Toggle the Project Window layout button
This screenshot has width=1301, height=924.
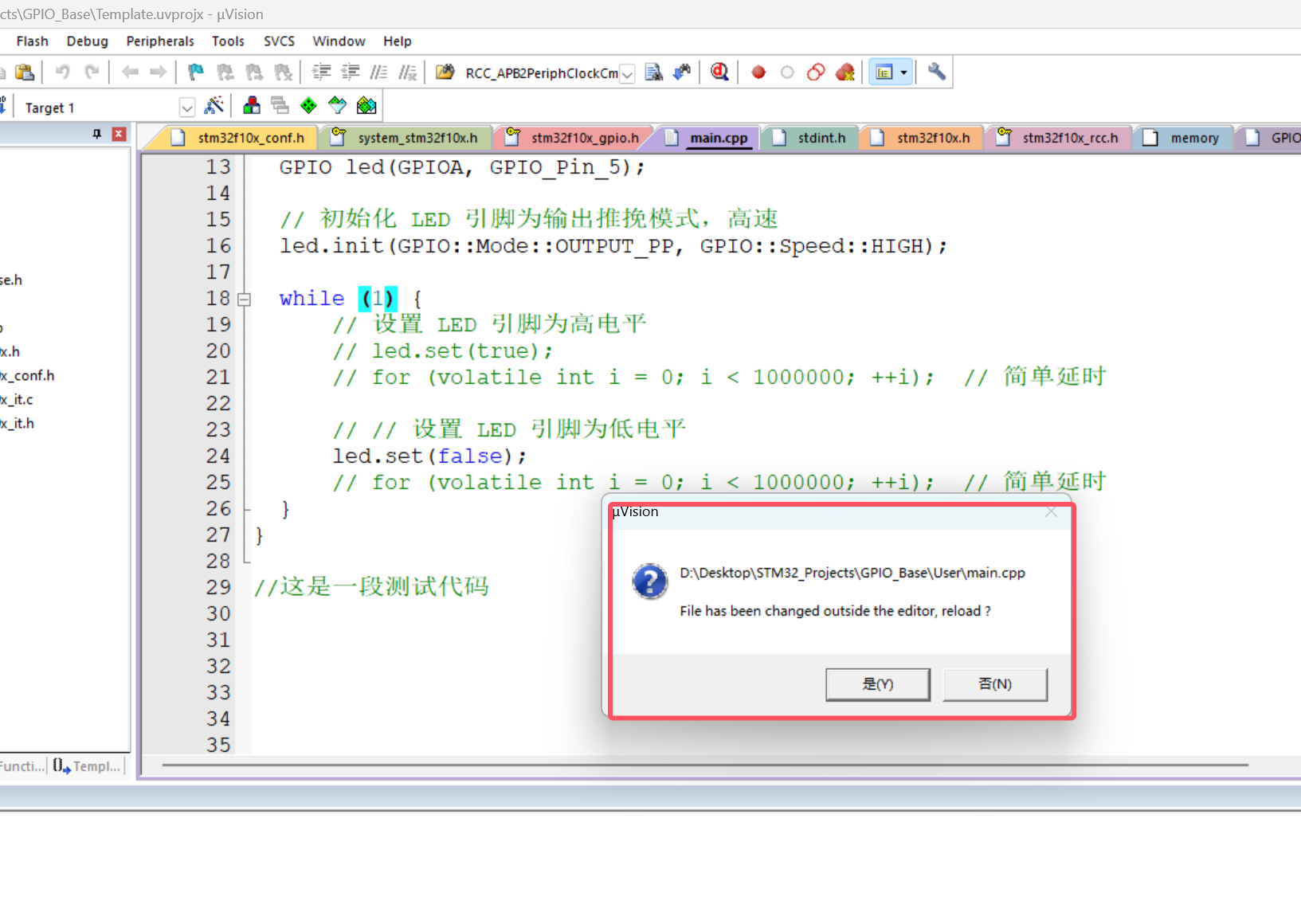(x=884, y=72)
